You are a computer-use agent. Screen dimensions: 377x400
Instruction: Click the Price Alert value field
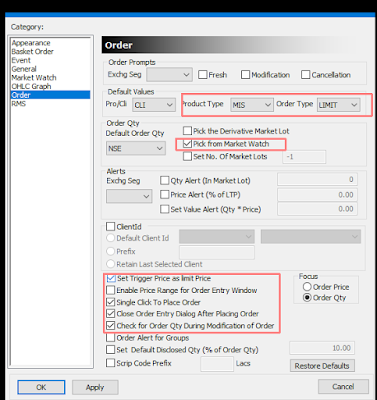pos(317,195)
